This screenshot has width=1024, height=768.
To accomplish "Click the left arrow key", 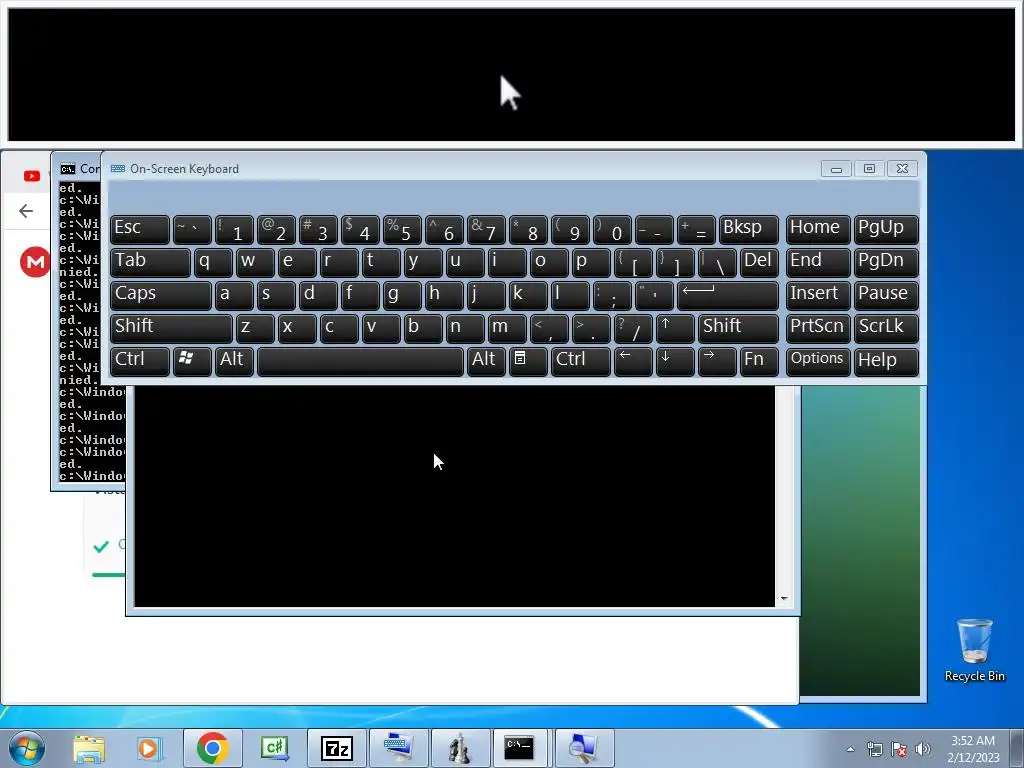I will [x=633, y=361].
